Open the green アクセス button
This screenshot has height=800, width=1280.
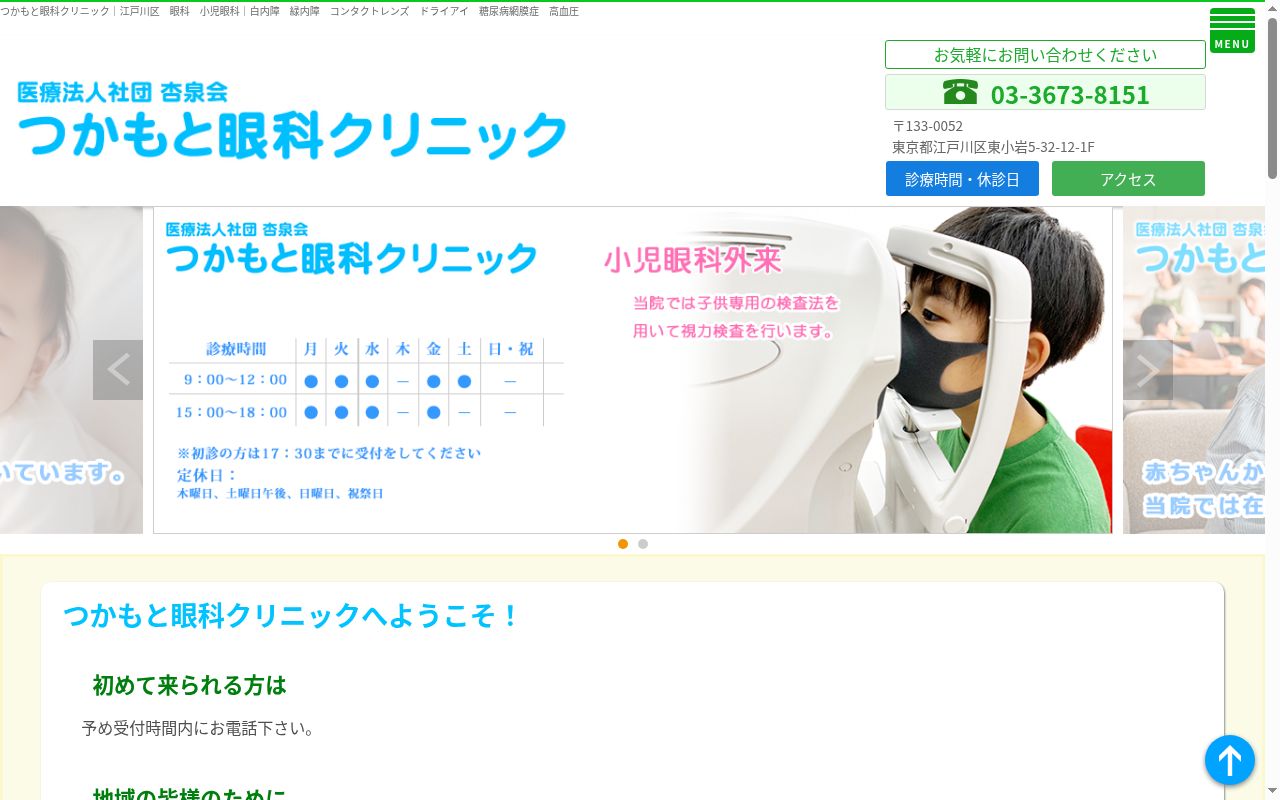pyautogui.click(x=1128, y=179)
